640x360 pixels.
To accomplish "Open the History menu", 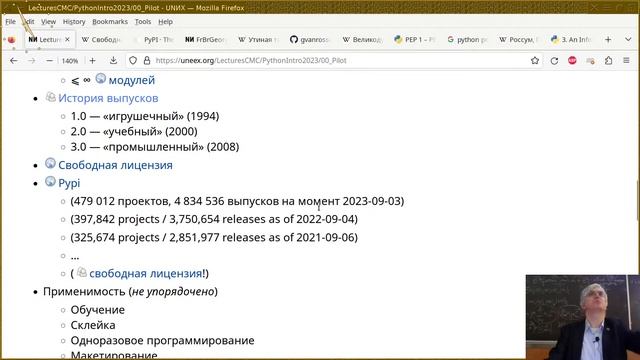I will click(x=74, y=22).
